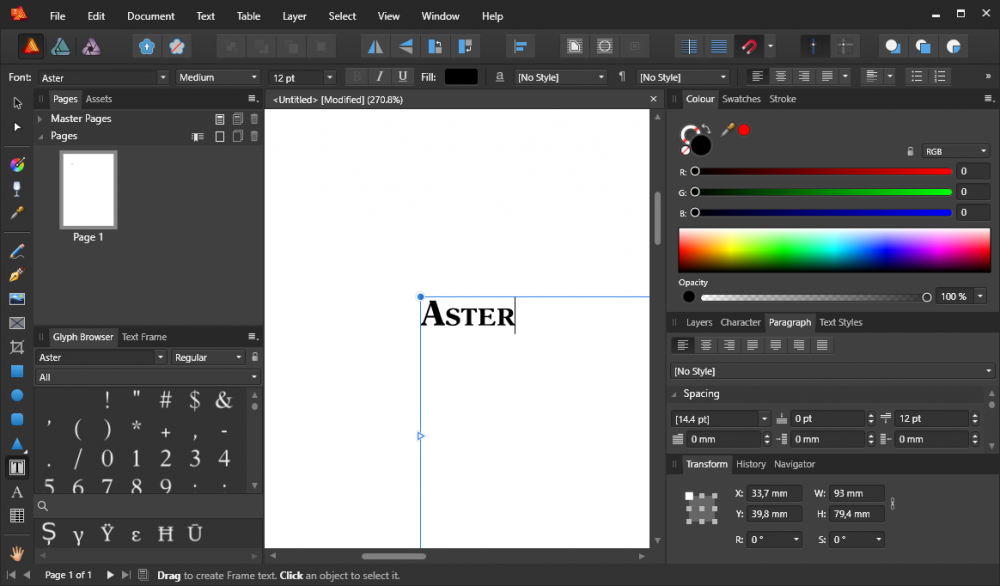Screen dimensions: 1000x586
Task: Open the font family dropdown showing Aster
Action: pos(104,77)
